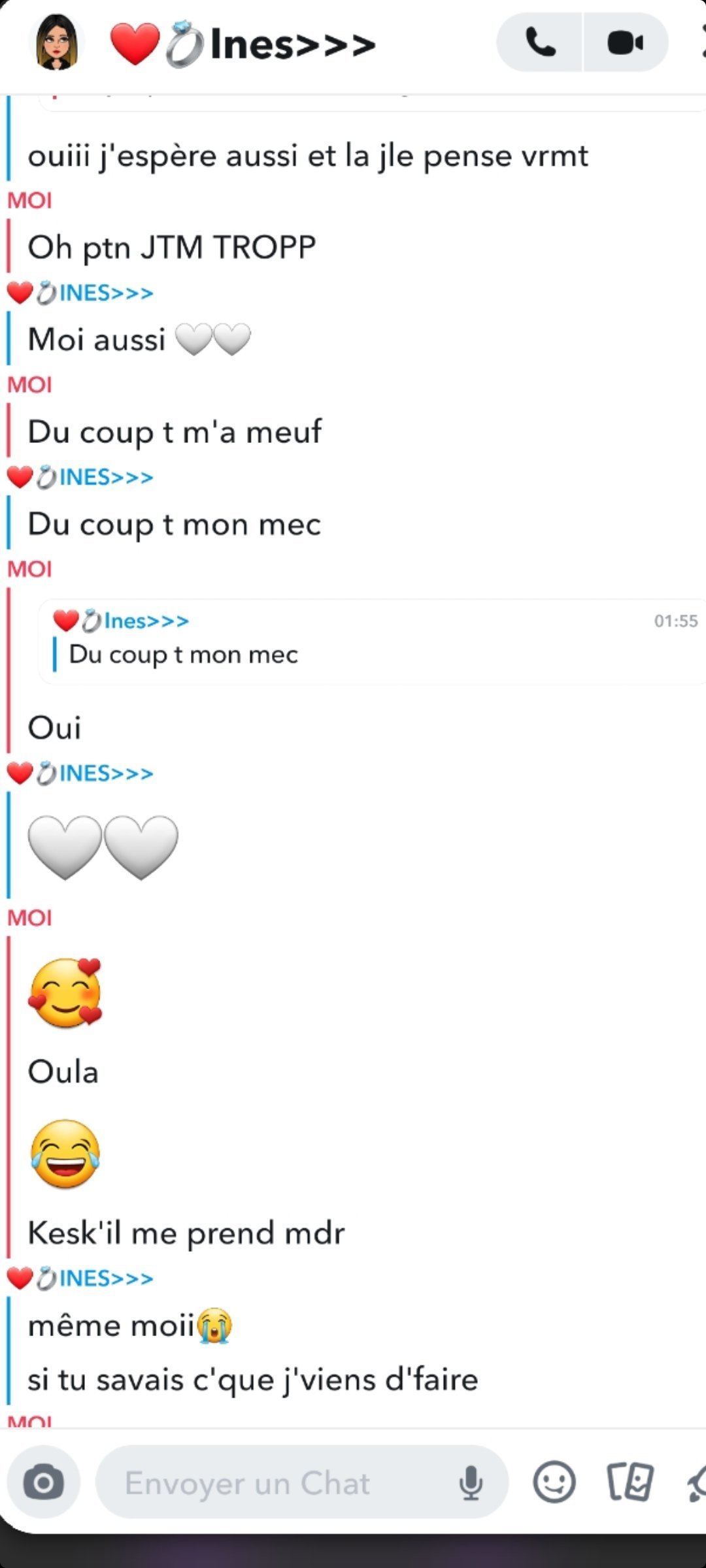Start a voice call with Ines
Image resolution: width=706 pixels, height=1568 pixels.
pyautogui.click(x=540, y=43)
